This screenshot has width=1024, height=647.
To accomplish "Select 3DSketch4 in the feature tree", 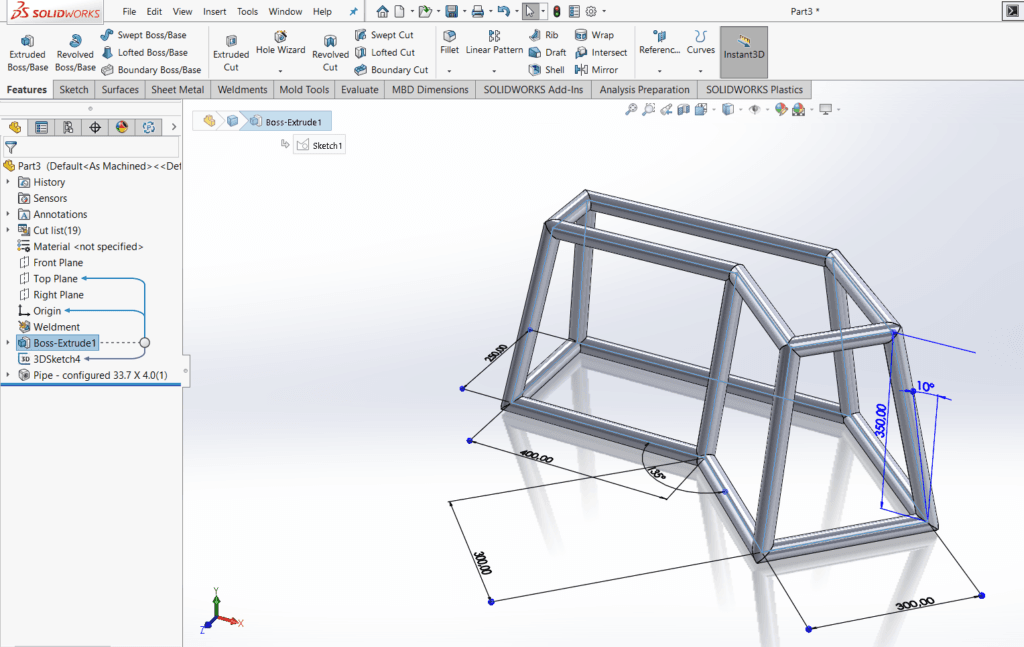I will point(56,359).
